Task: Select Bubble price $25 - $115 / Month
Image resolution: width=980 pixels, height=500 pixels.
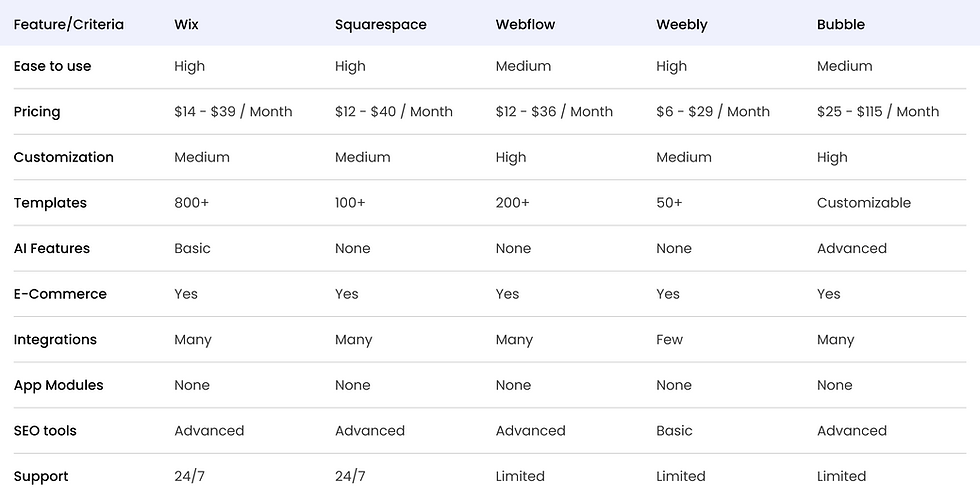Action: coord(878,111)
